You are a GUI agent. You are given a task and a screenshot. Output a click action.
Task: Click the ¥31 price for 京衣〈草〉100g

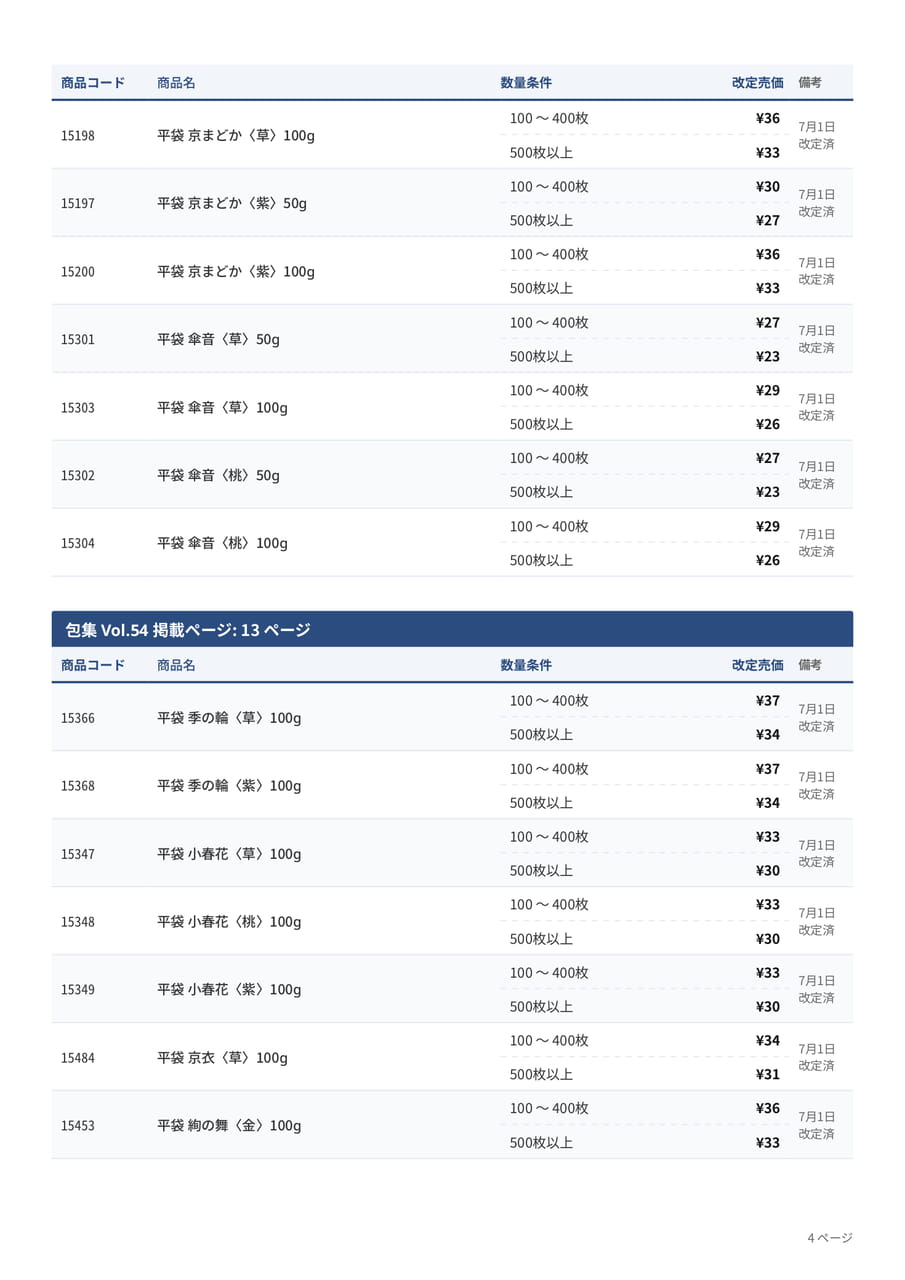click(768, 1074)
